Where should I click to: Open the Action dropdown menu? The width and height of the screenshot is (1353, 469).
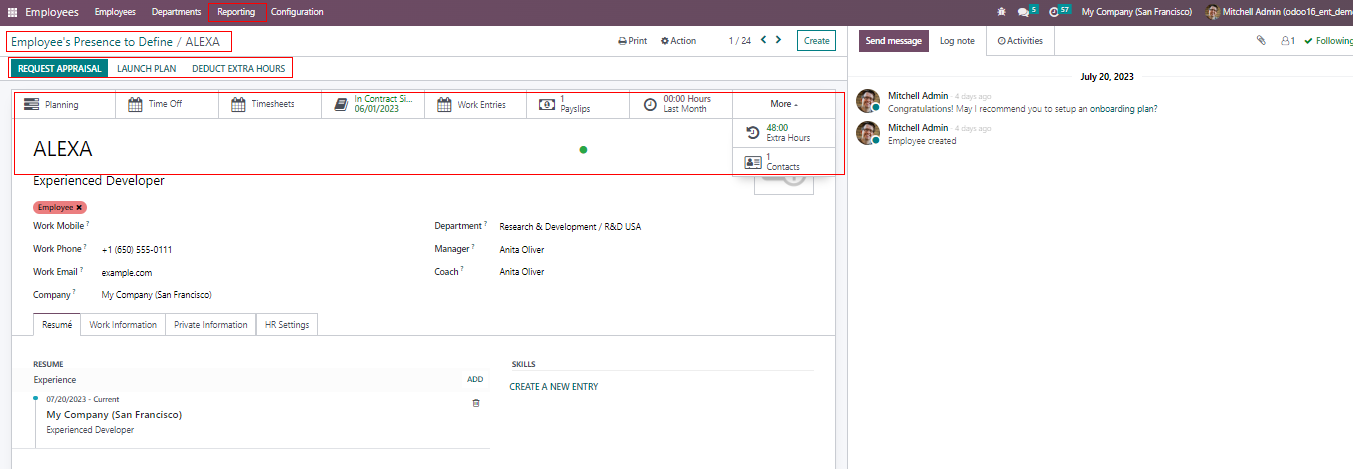tap(679, 41)
